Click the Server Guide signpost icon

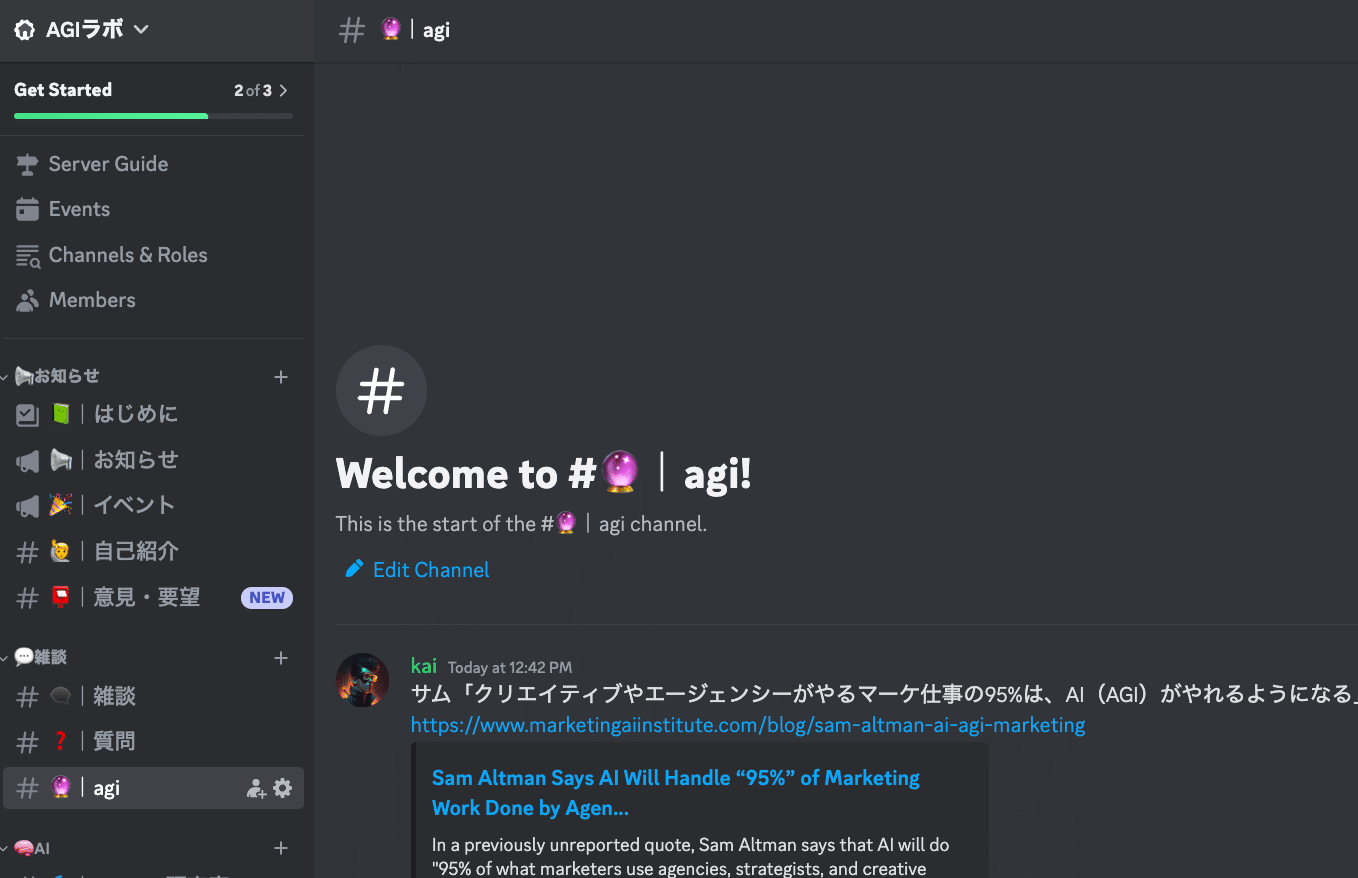click(27, 164)
